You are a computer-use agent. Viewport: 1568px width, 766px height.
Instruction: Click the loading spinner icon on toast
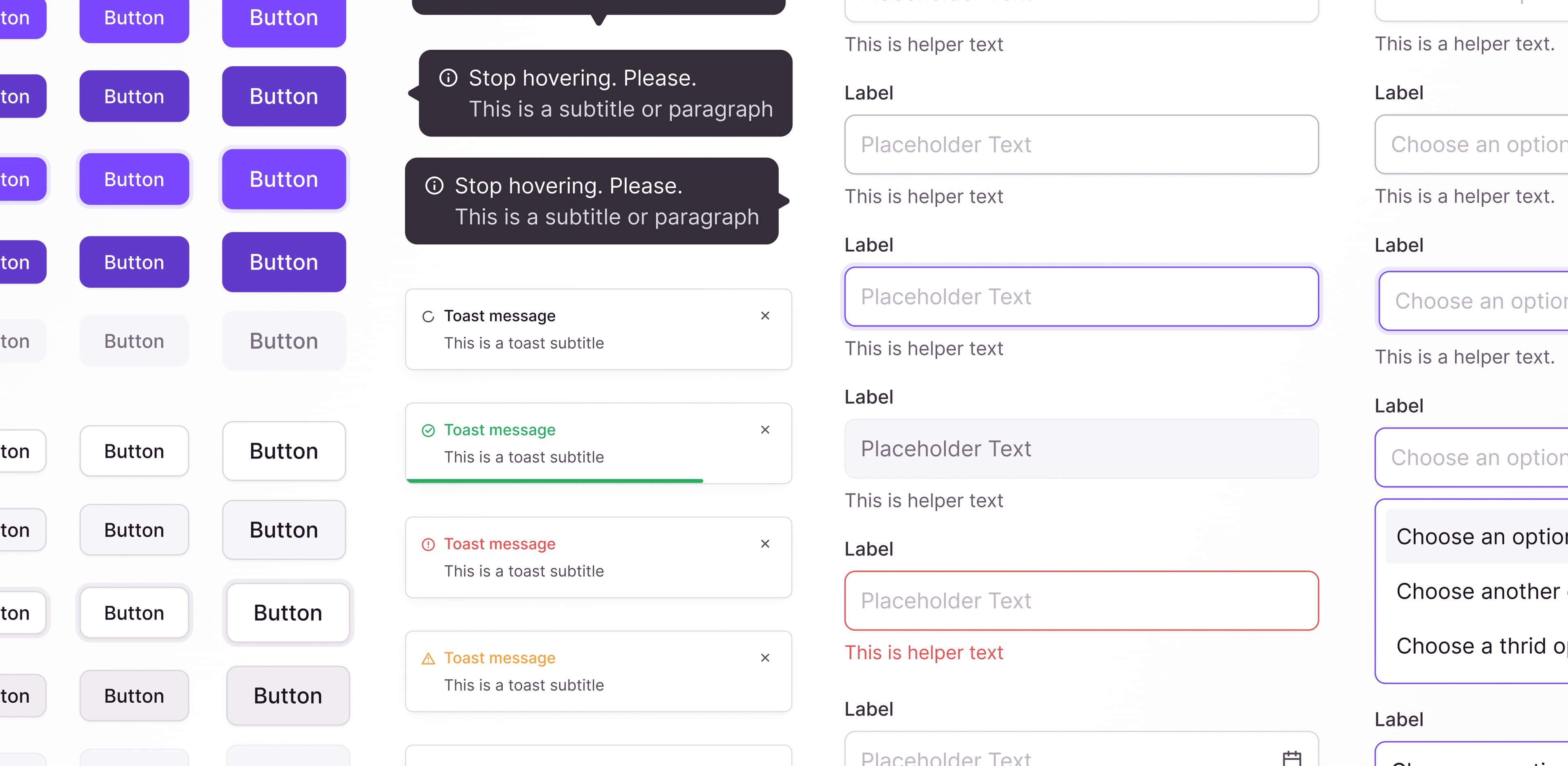(428, 316)
